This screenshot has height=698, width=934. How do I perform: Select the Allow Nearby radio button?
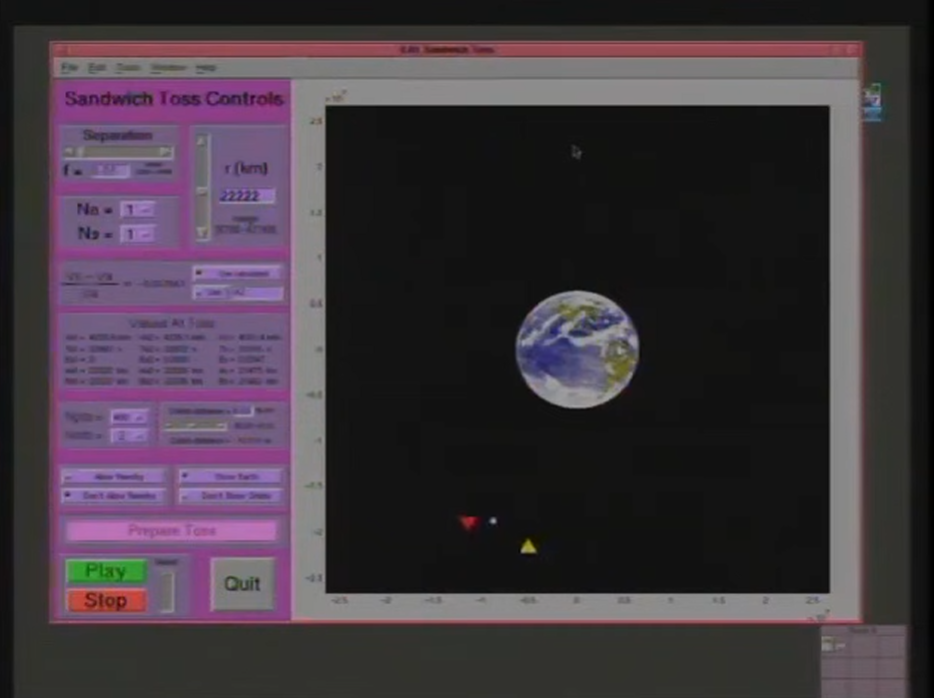pyautogui.click(x=113, y=476)
